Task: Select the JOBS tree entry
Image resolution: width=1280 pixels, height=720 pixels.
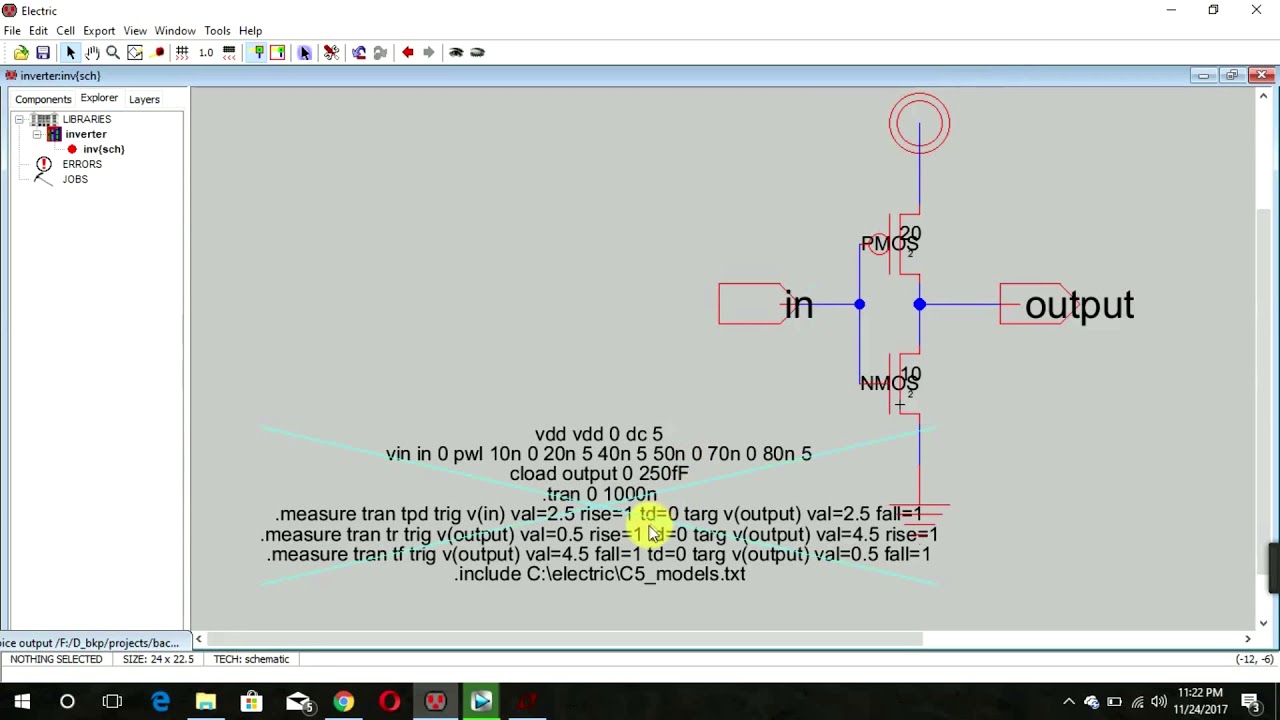Action: click(x=75, y=179)
